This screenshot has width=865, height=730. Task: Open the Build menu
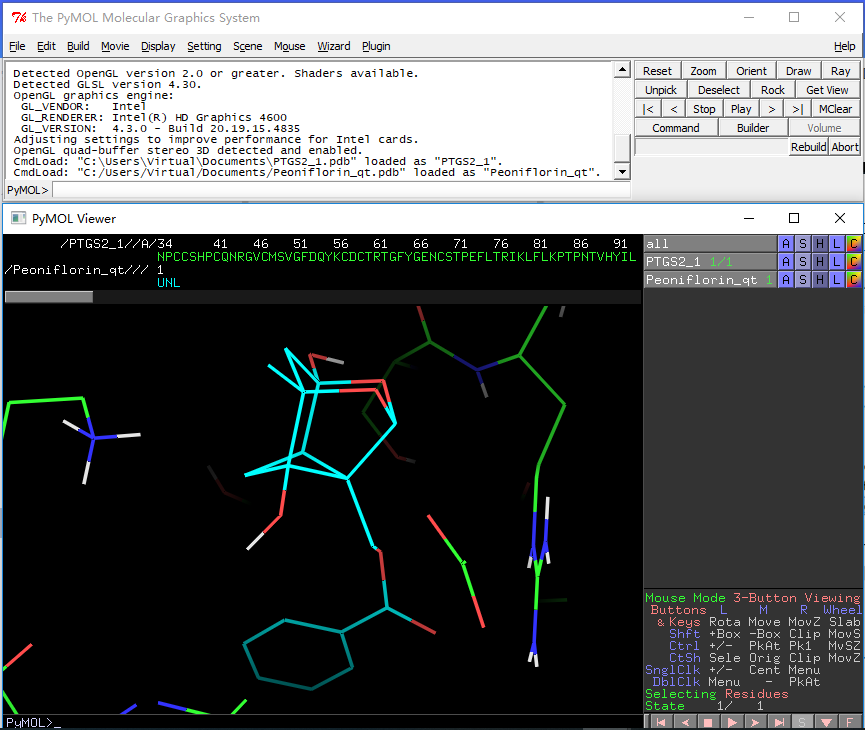78,46
